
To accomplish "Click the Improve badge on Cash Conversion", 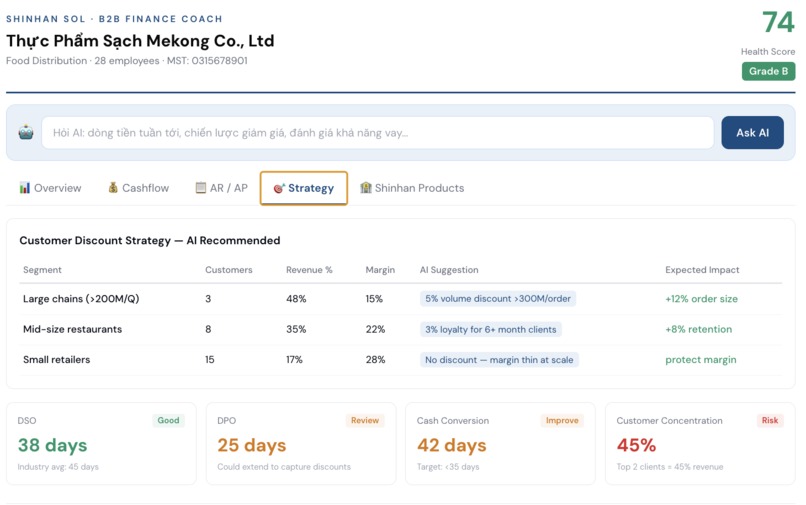I will click(562, 420).
